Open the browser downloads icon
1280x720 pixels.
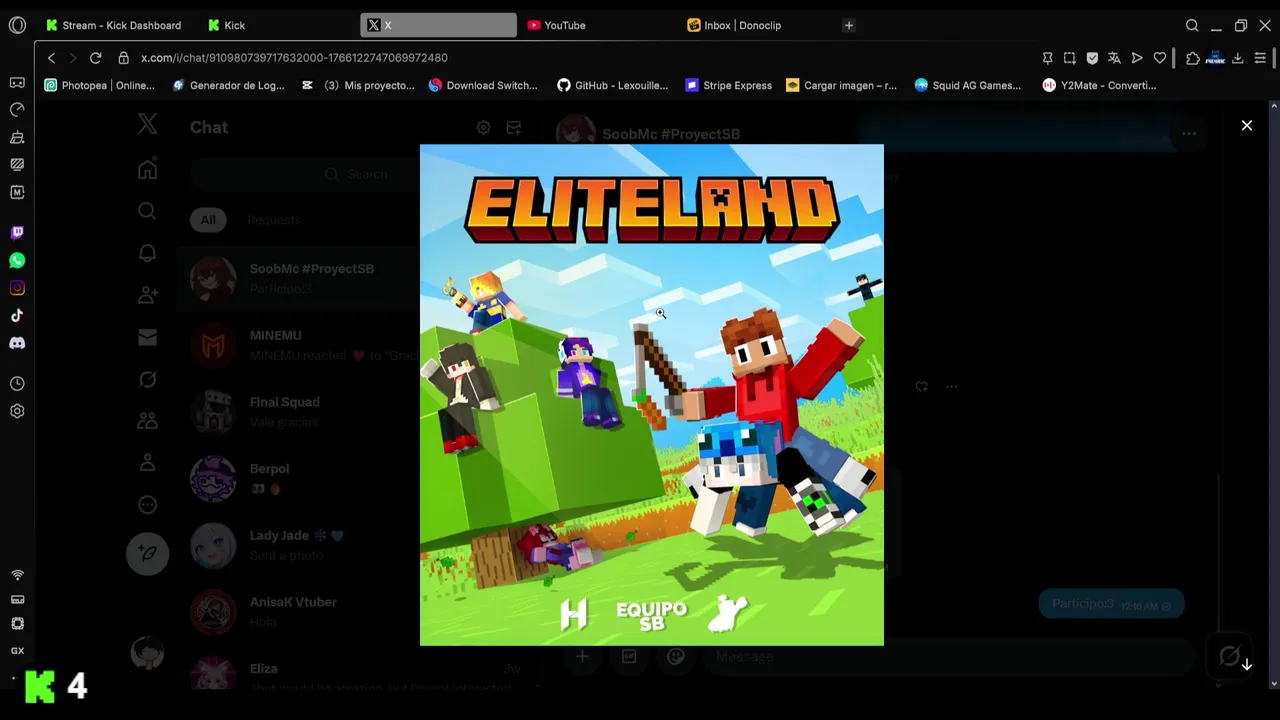pyautogui.click(x=1237, y=58)
